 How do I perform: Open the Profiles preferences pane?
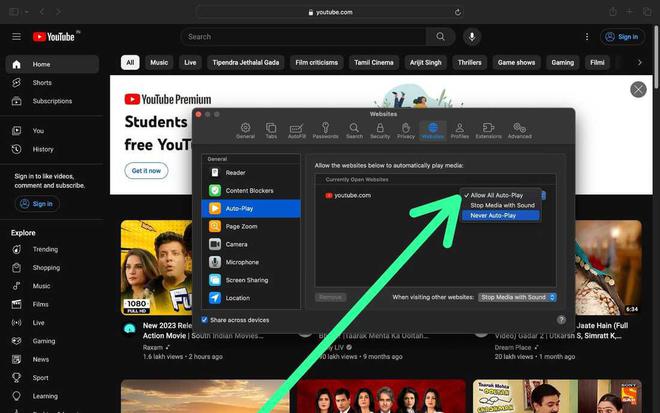tap(460, 131)
